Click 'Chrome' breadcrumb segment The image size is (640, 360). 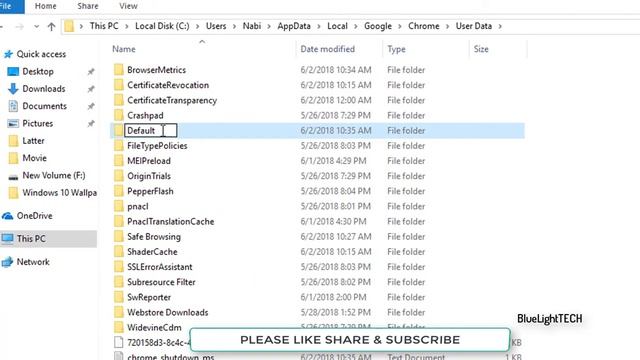(x=424, y=26)
